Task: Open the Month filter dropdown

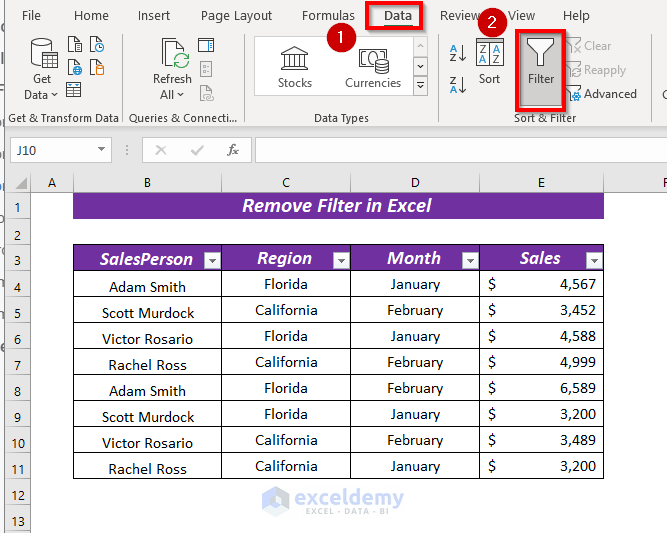Action: [470, 260]
